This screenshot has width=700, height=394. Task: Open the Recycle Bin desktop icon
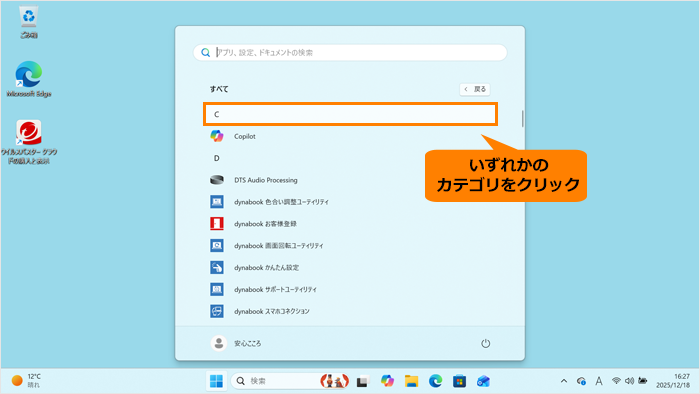29,22
